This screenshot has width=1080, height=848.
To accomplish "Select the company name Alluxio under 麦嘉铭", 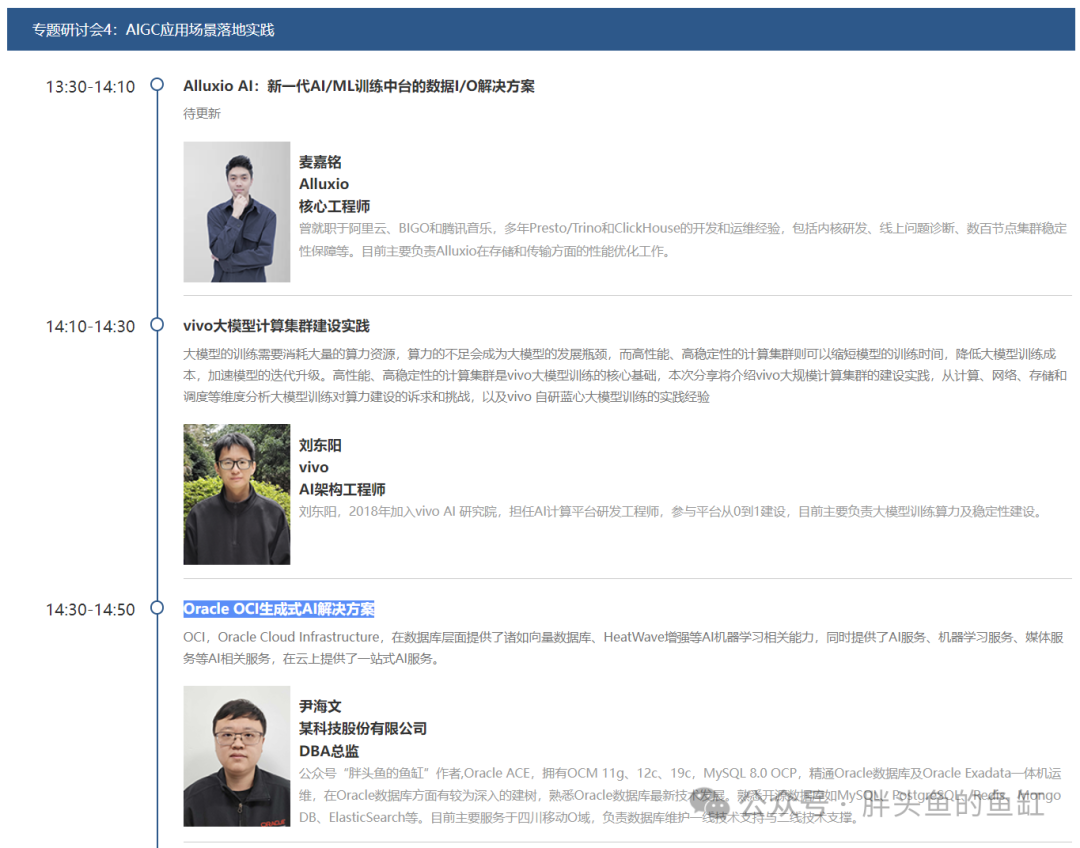I will pos(324,184).
